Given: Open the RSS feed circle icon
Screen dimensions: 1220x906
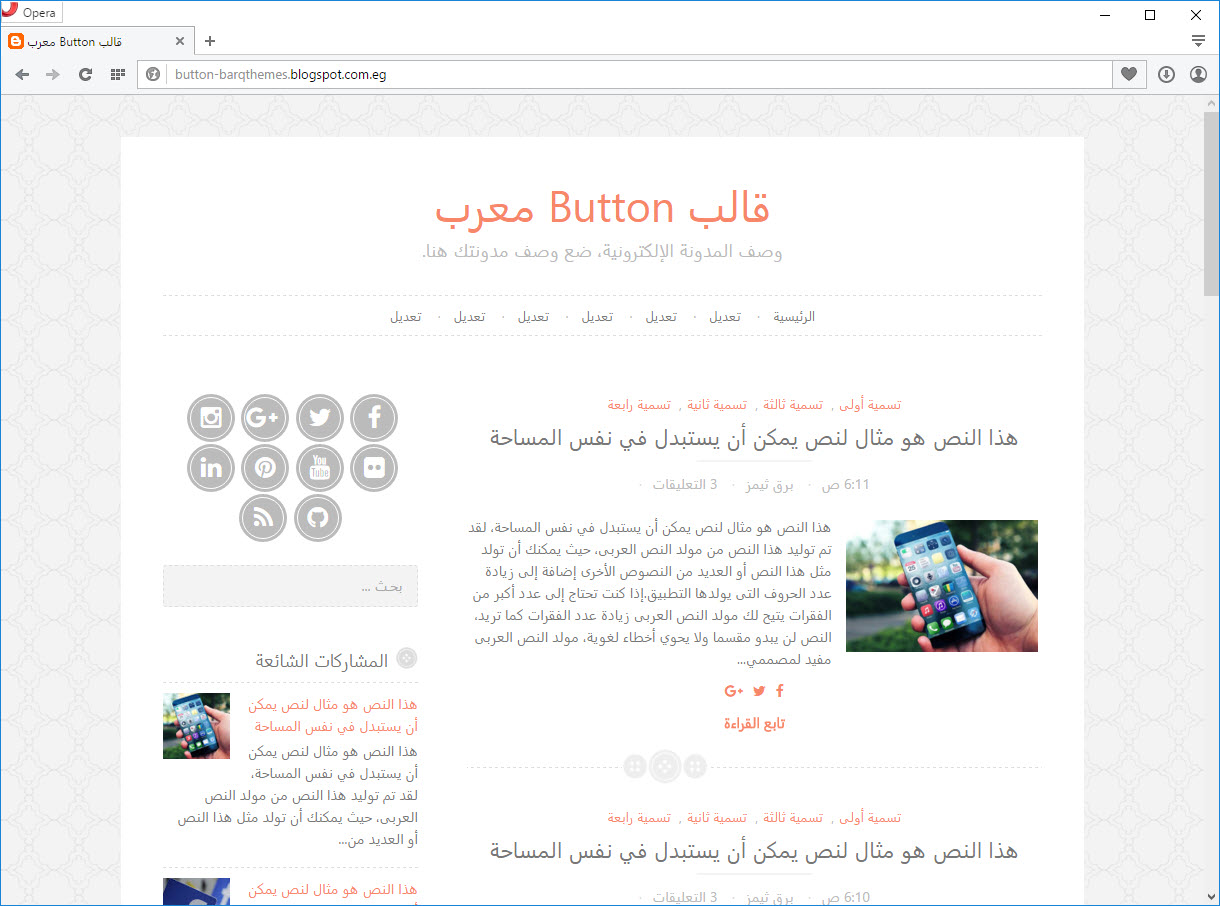Looking at the screenshot, I should click(263, 518).
